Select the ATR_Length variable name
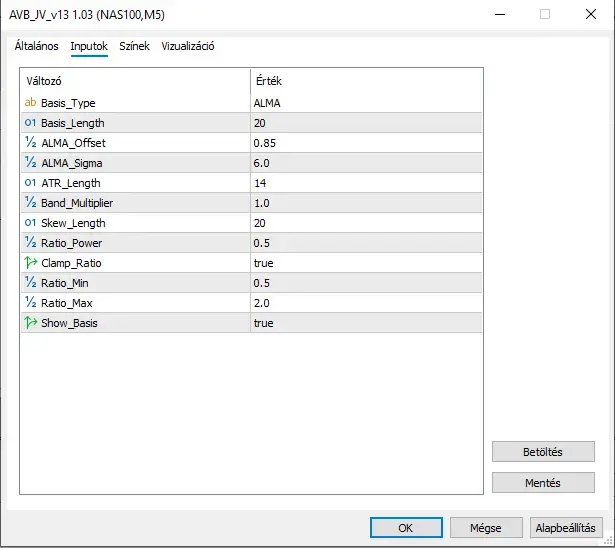Viewport: 615px width, 548px height. [x=71, y=183]
